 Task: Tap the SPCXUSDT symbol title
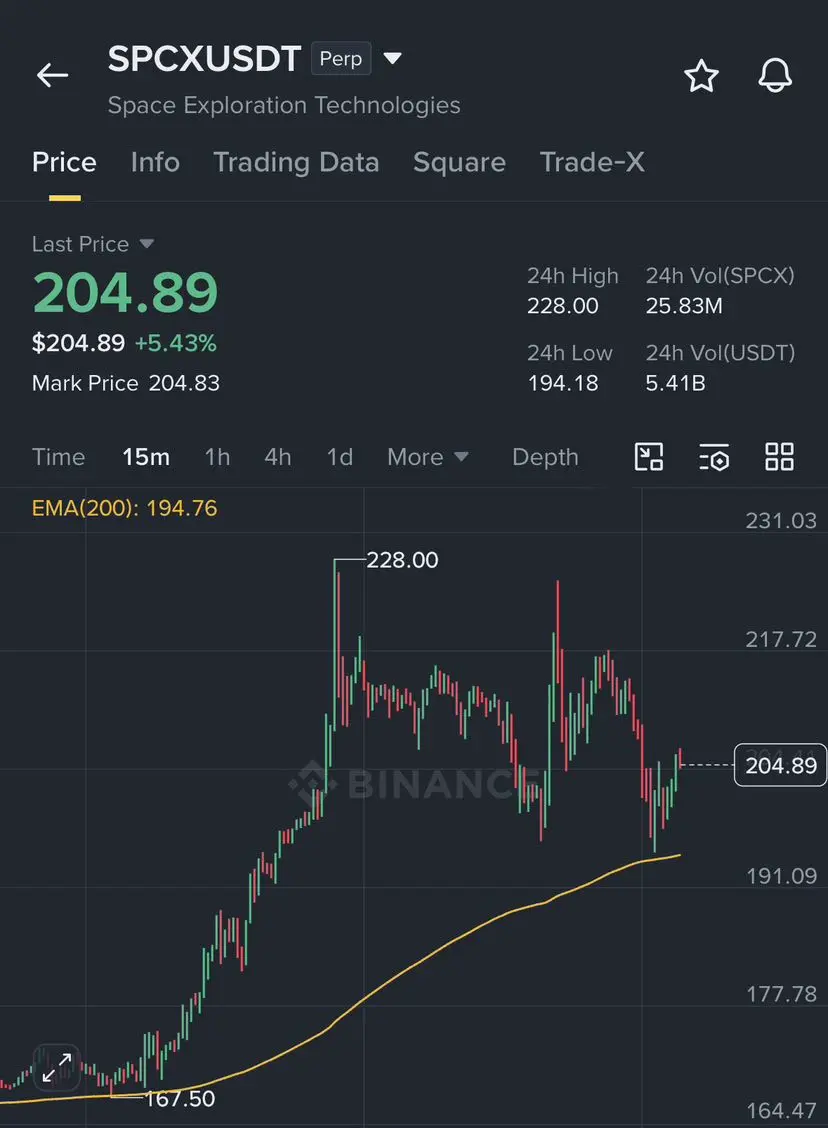(x=204, y=58)
